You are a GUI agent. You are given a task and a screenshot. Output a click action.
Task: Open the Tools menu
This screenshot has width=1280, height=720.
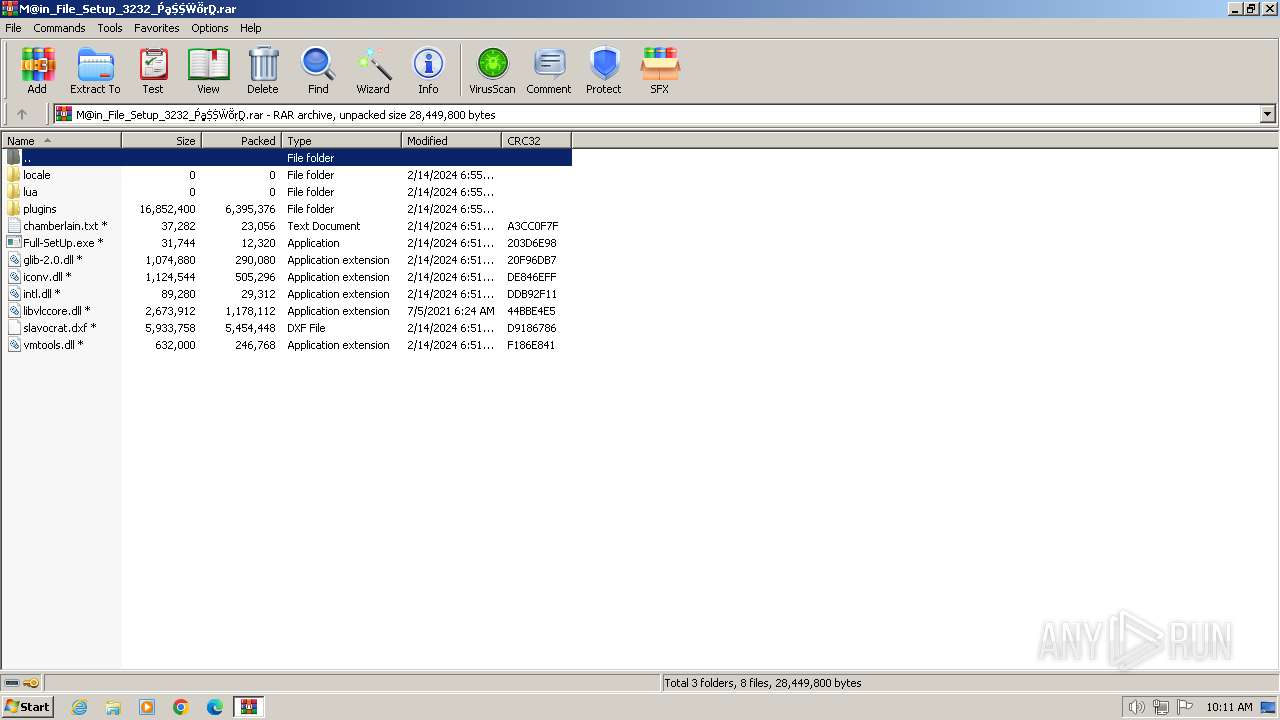[110, 28]
